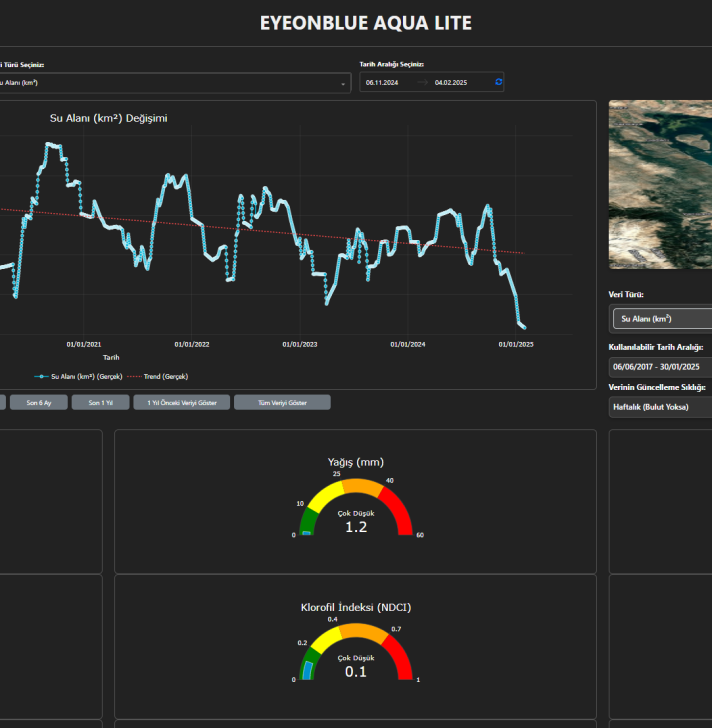Viewport: 712px width, 728px height.
Task: Click the Çok Düşük label in Klorofil gauge
Action: (356, 658)
